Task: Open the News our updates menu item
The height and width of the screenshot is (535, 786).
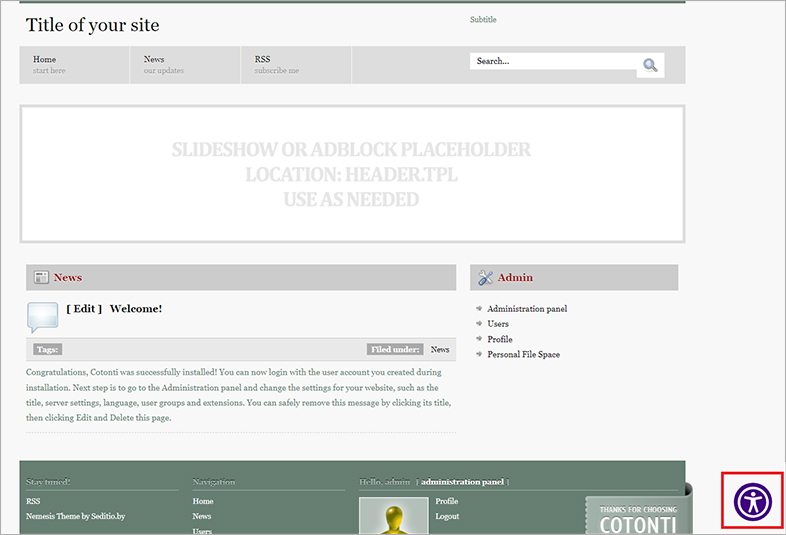Action: tap(185, 65)
